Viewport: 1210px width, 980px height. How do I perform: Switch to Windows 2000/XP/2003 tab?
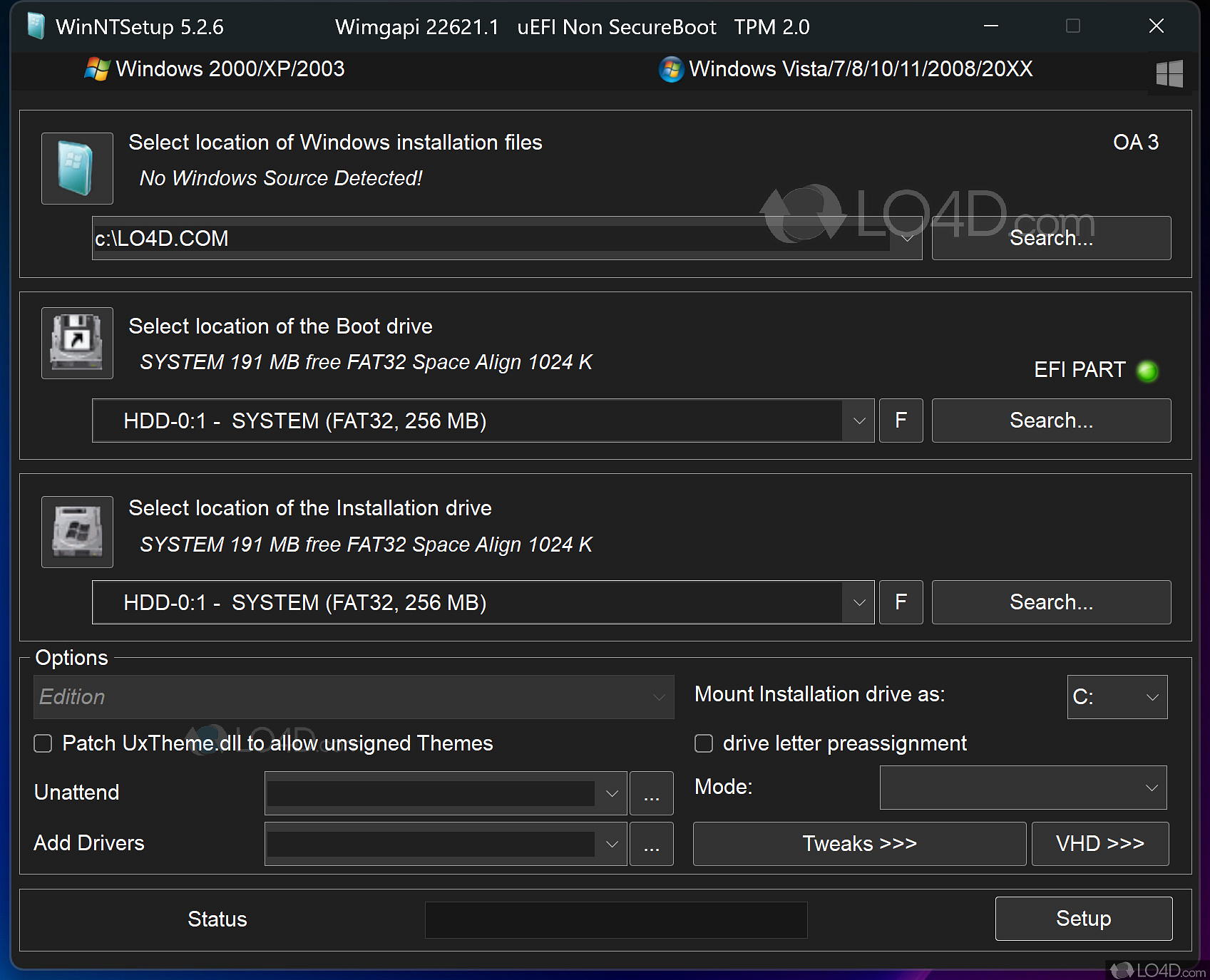coord(215,69)
